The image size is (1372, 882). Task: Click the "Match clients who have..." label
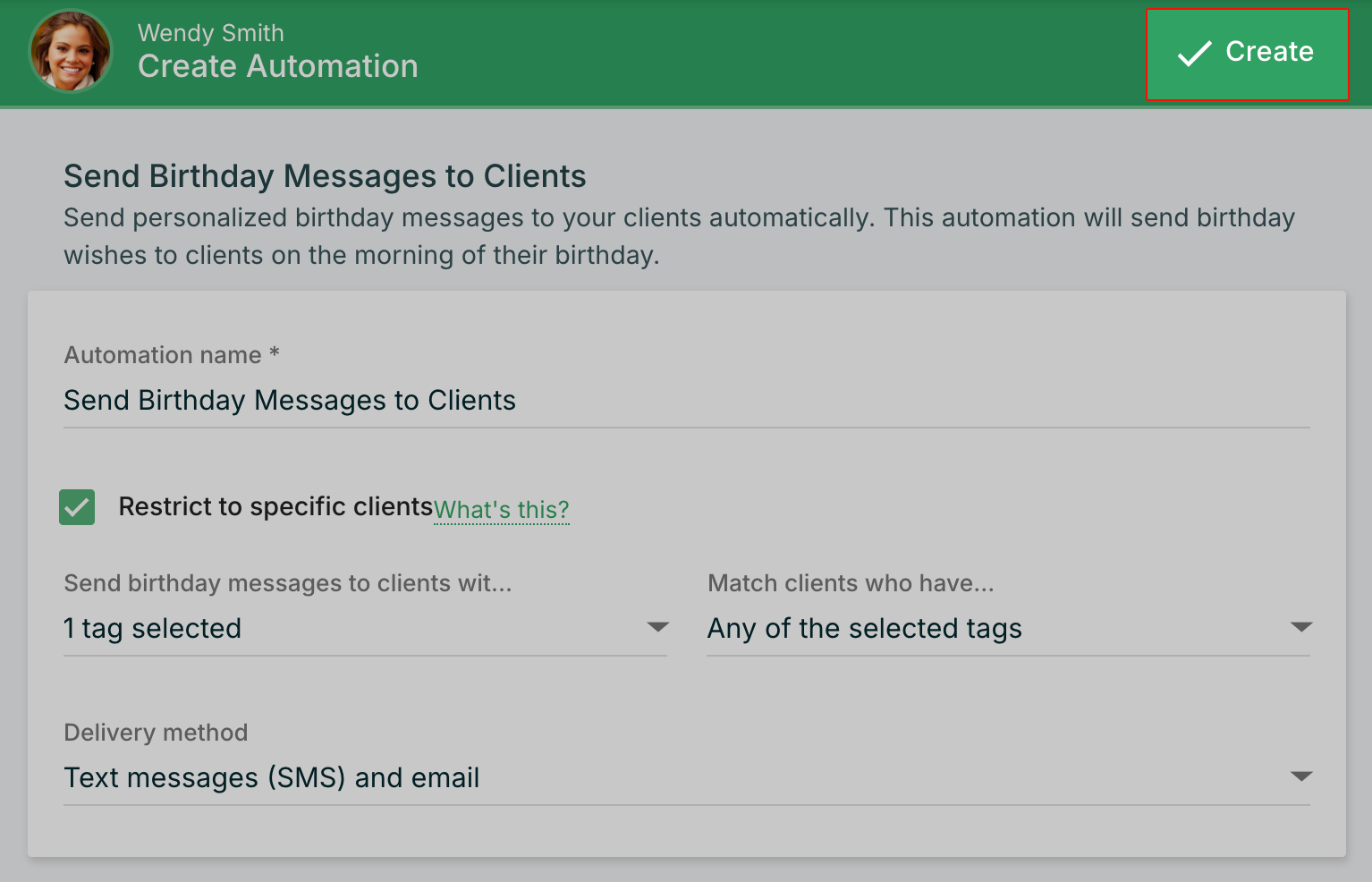(851, 583)
